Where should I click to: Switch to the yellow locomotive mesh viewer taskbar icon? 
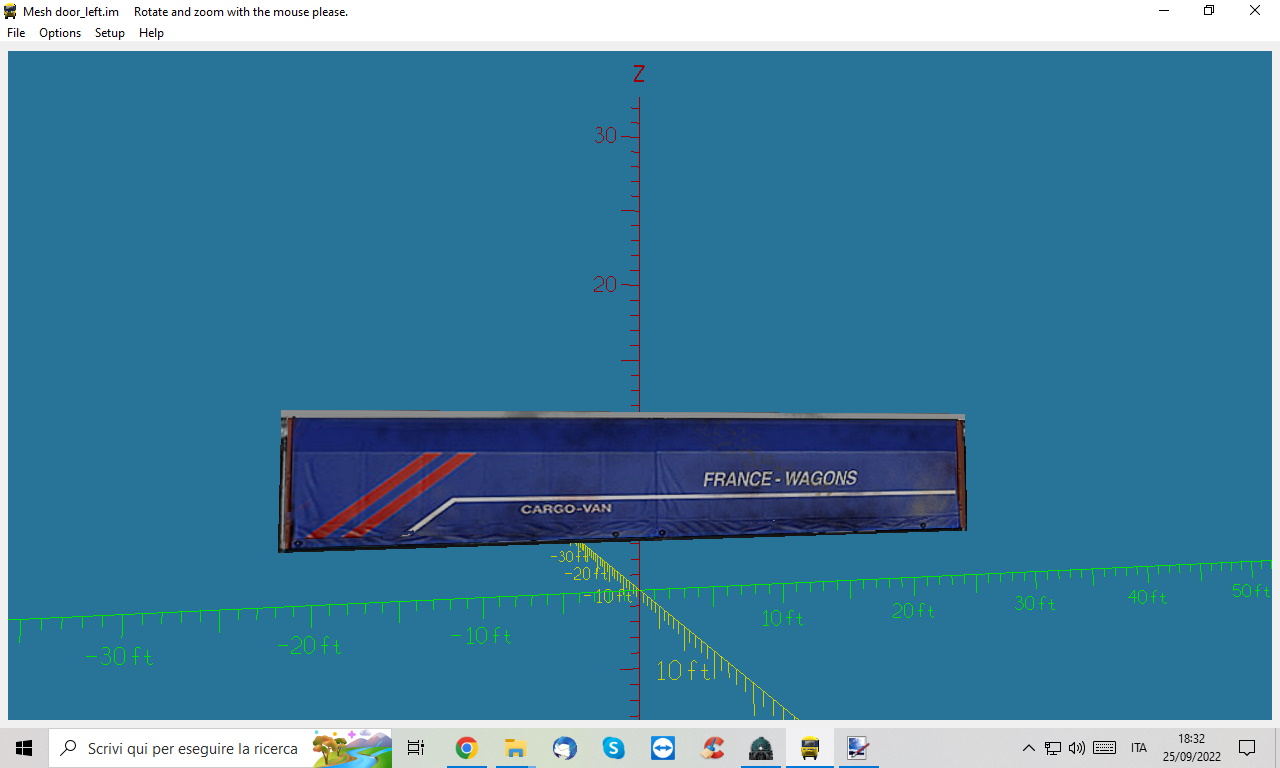(810, 748)
